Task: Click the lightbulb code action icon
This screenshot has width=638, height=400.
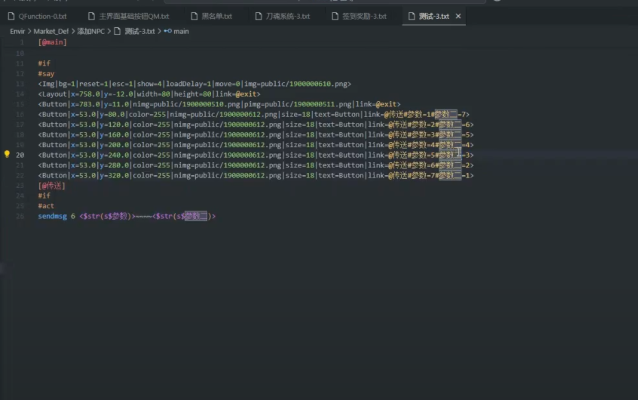Action: pyautogui.click(x=7, y=155)
